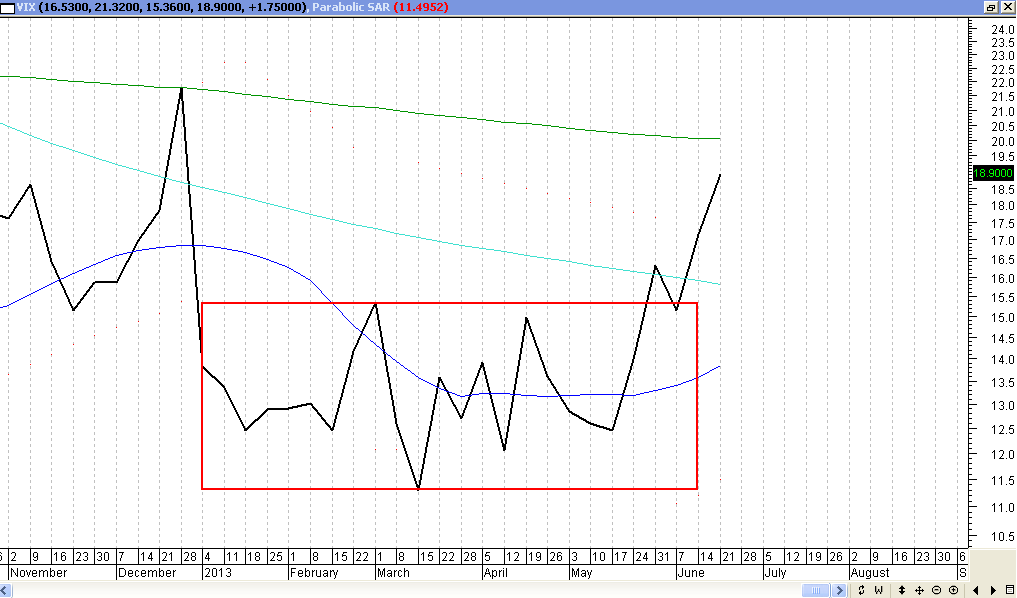This screenshot has width=1017, height=598.
Task: Click the June label on date axis
Action: point(690,573)
